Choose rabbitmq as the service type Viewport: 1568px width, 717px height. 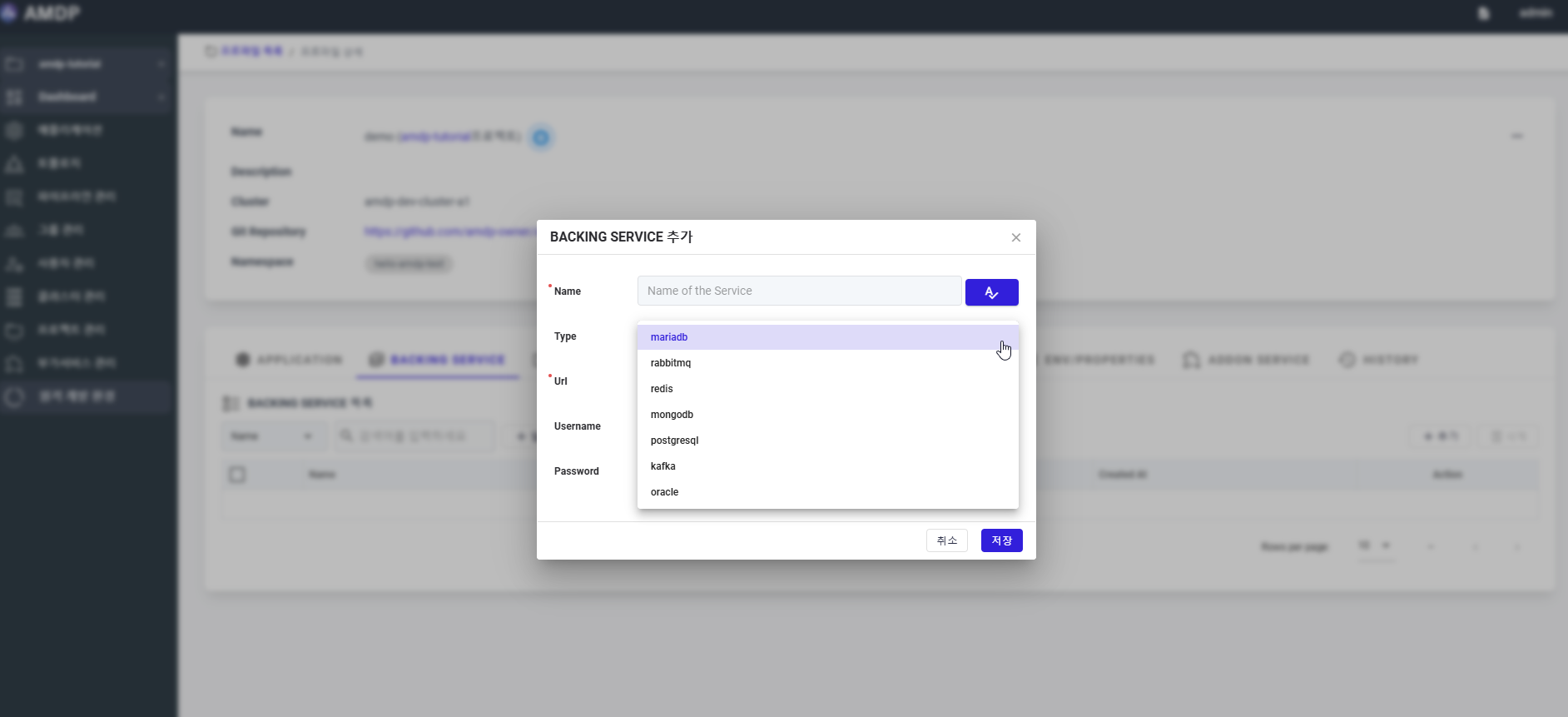click(x=671, y=363)
